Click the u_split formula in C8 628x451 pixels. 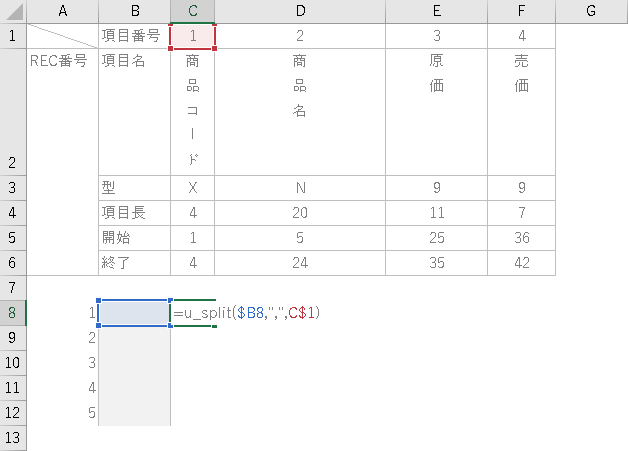pyautogui.click(x=247, y=313)
